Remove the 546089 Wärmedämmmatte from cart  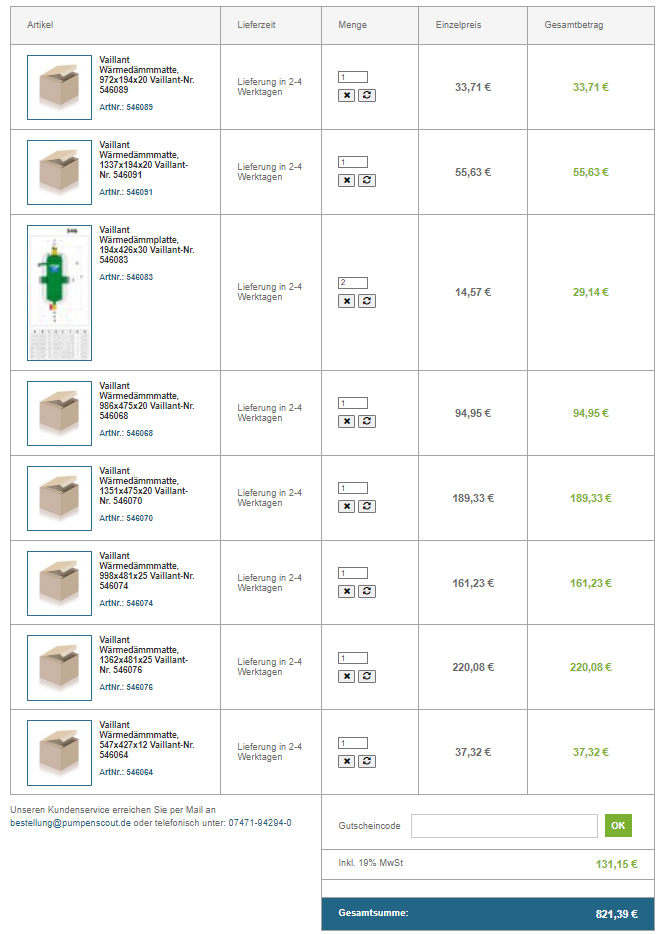point(347,95)
